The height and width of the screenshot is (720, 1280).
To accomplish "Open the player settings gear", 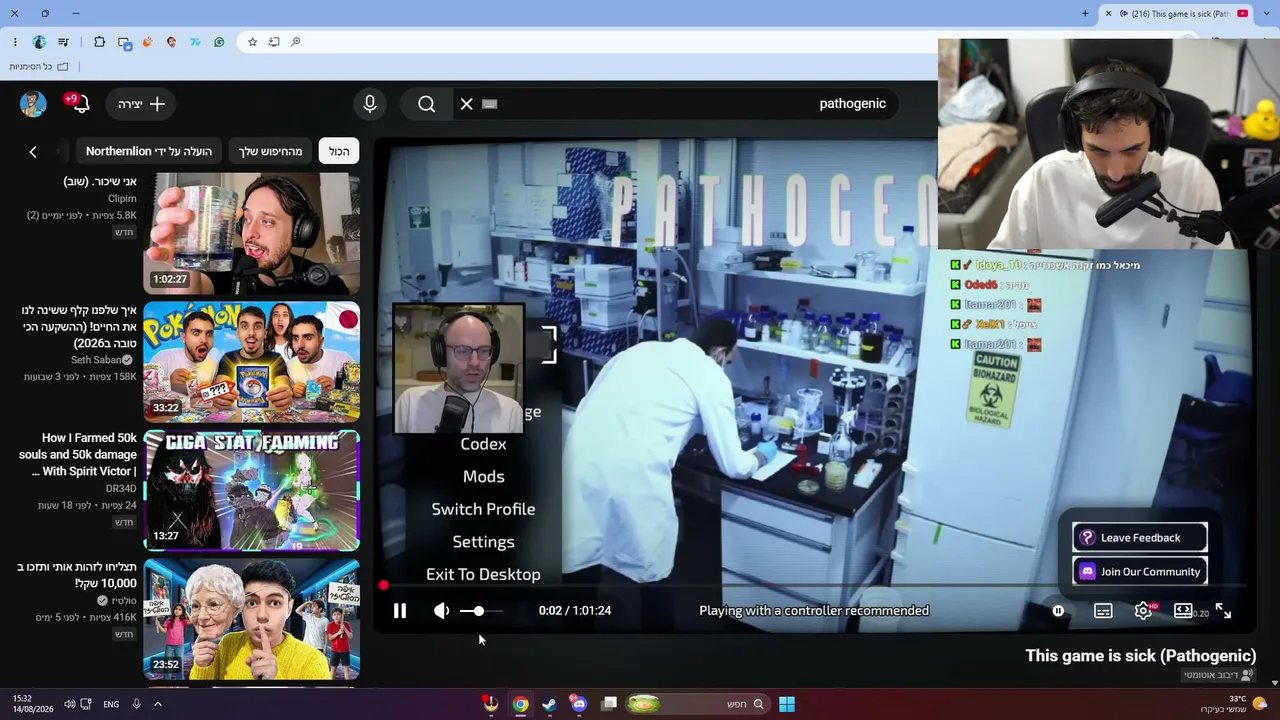I will (x=1143, y=611).
